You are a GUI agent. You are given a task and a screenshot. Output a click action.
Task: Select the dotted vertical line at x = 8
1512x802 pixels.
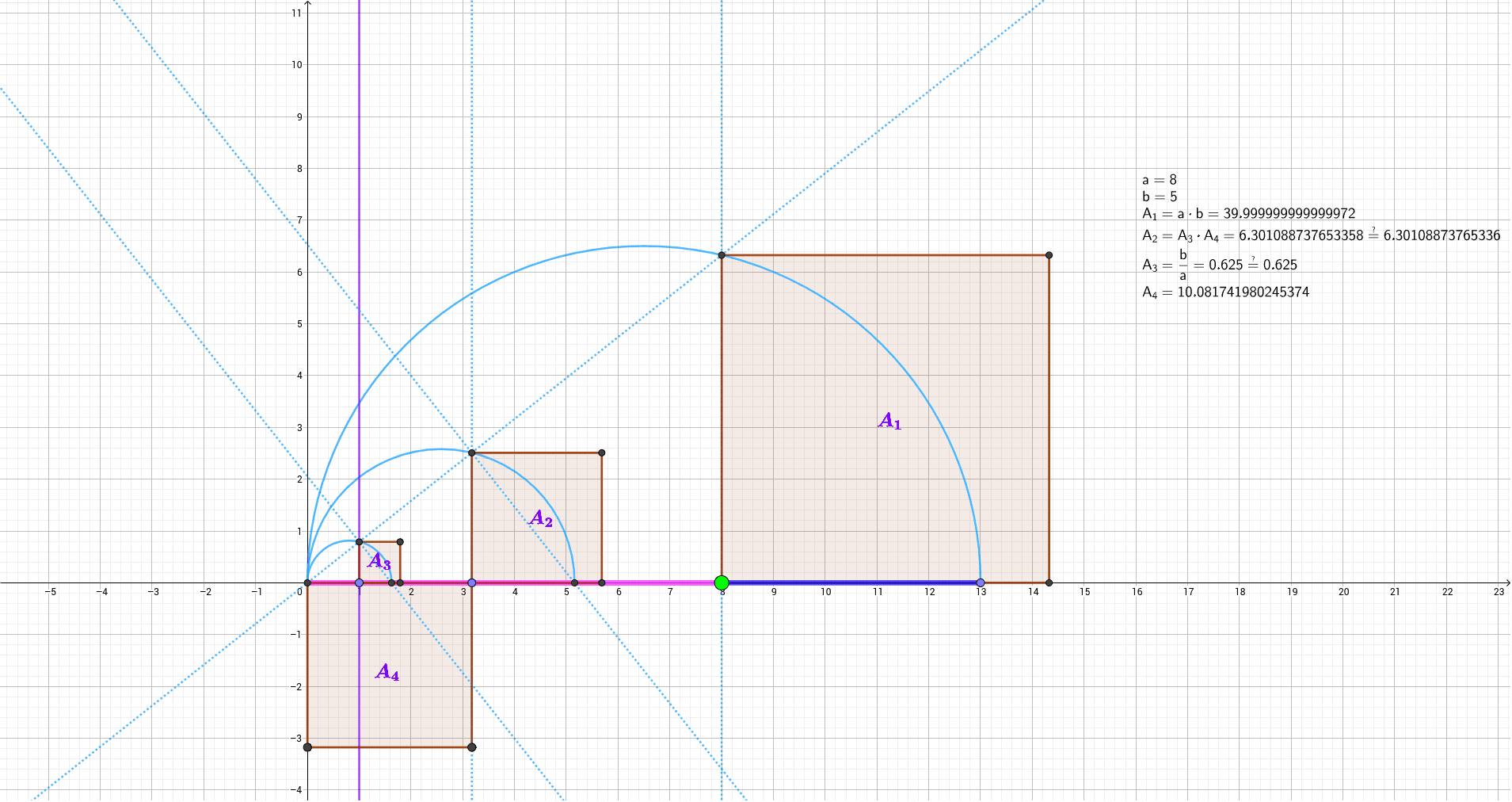pyautogui.click(x=722, y=119)
